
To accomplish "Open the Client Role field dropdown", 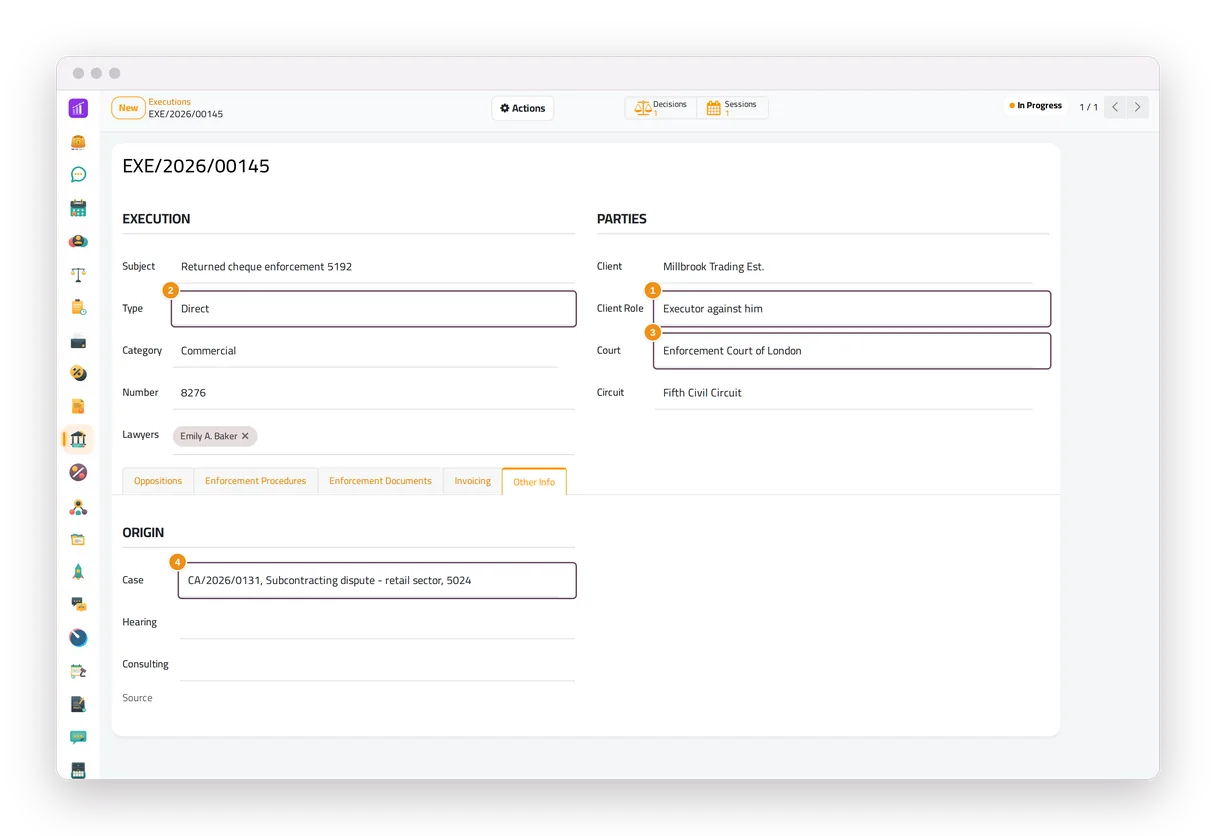I will point(852,309).
